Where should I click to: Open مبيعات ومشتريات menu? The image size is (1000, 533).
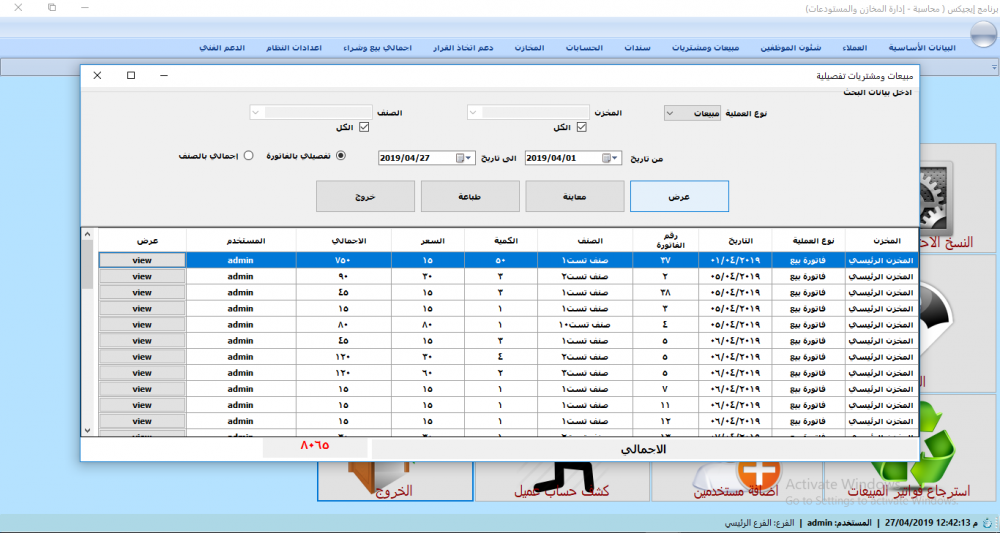click(x=705, y=48)
